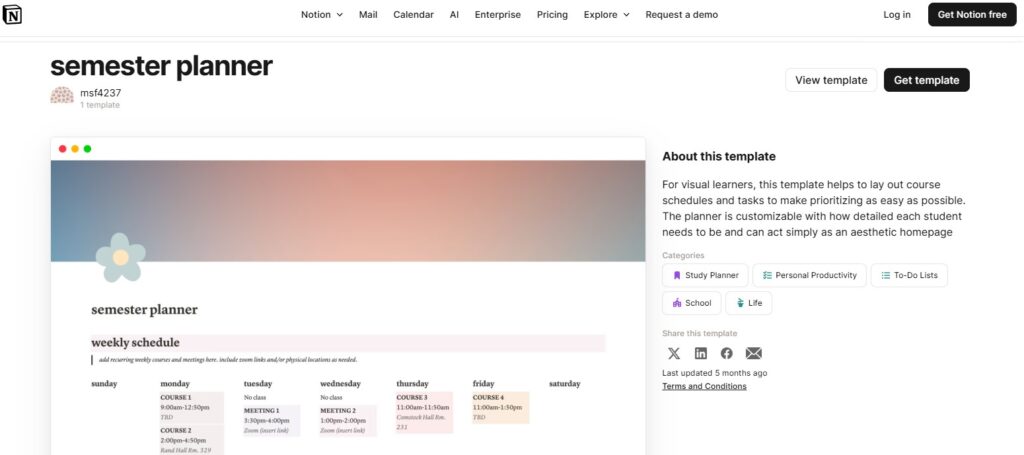This screenshot has width=1024, height=455.
Task: Go to the Pricing page
Action: pyautogui.click(x=552, y=15)
